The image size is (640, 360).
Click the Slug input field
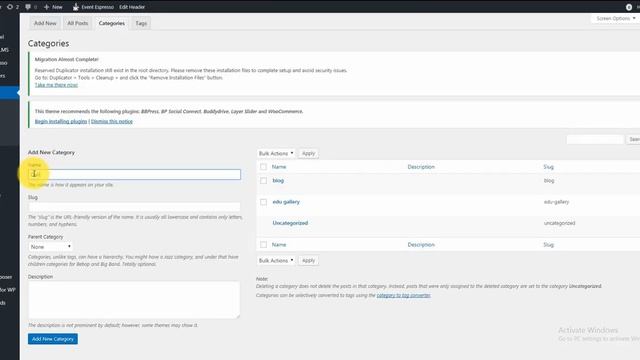pos(134,207)
